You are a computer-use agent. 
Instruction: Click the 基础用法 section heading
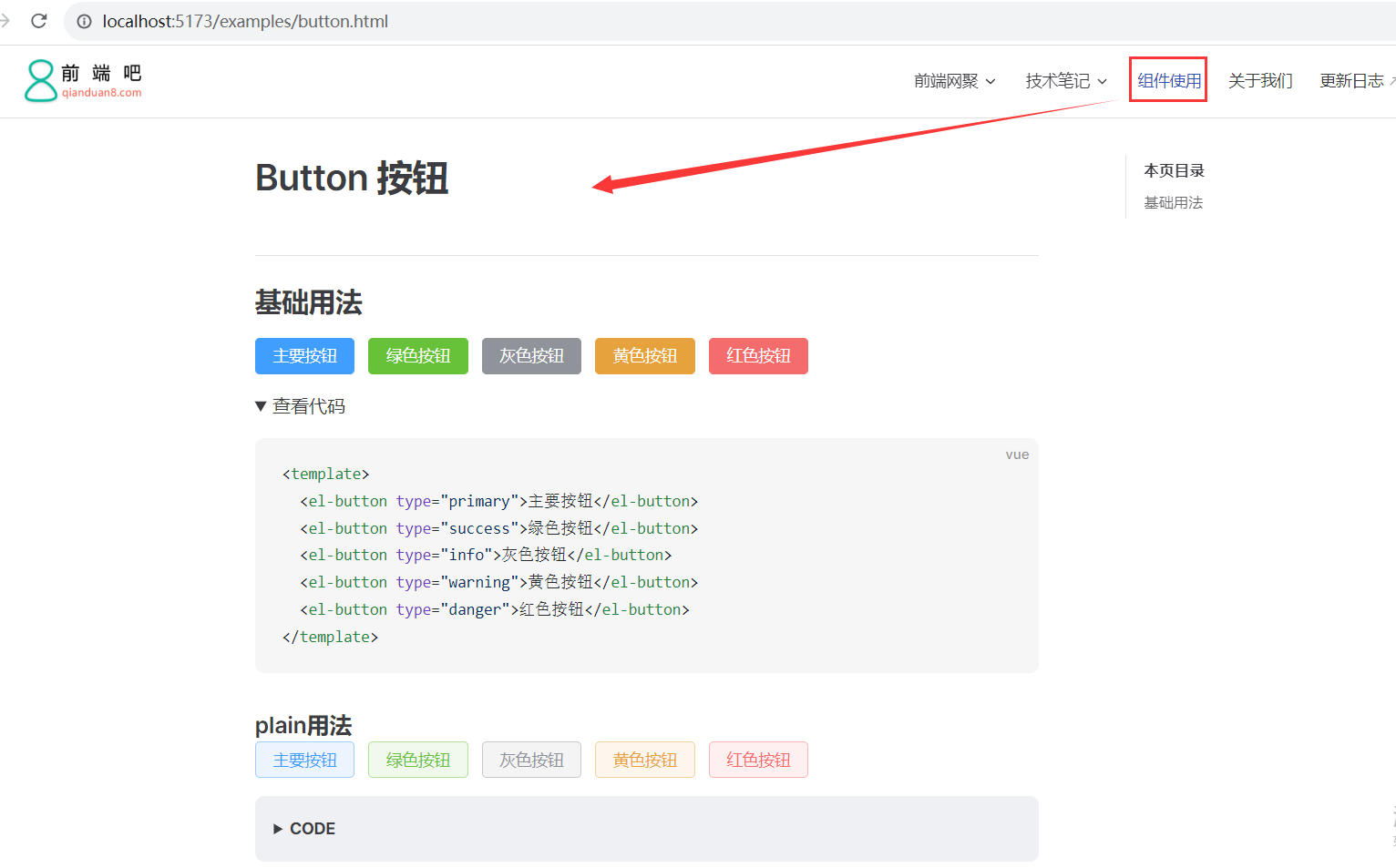click(x=309, y=302)
